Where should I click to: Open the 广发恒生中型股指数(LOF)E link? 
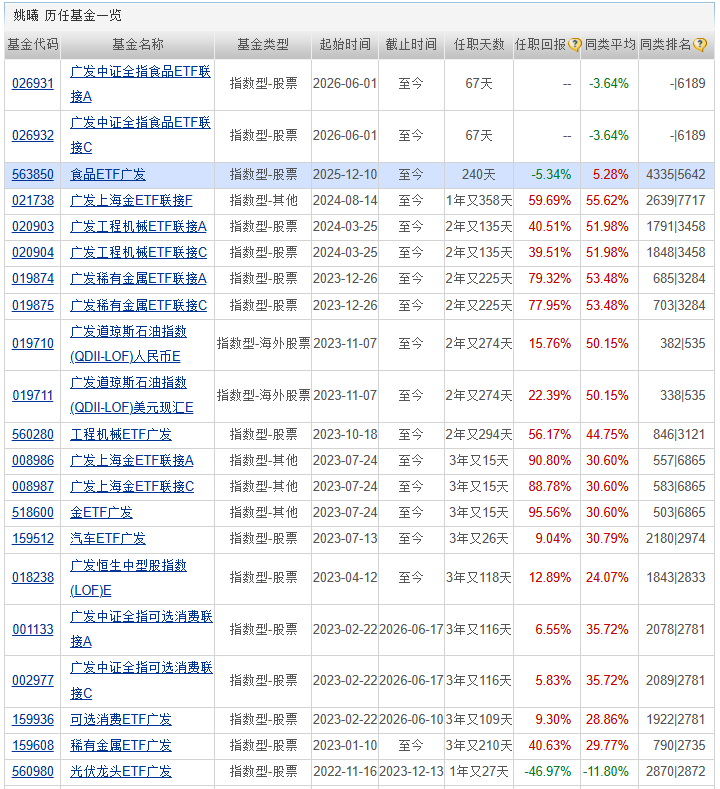click(x=128, y=578)
